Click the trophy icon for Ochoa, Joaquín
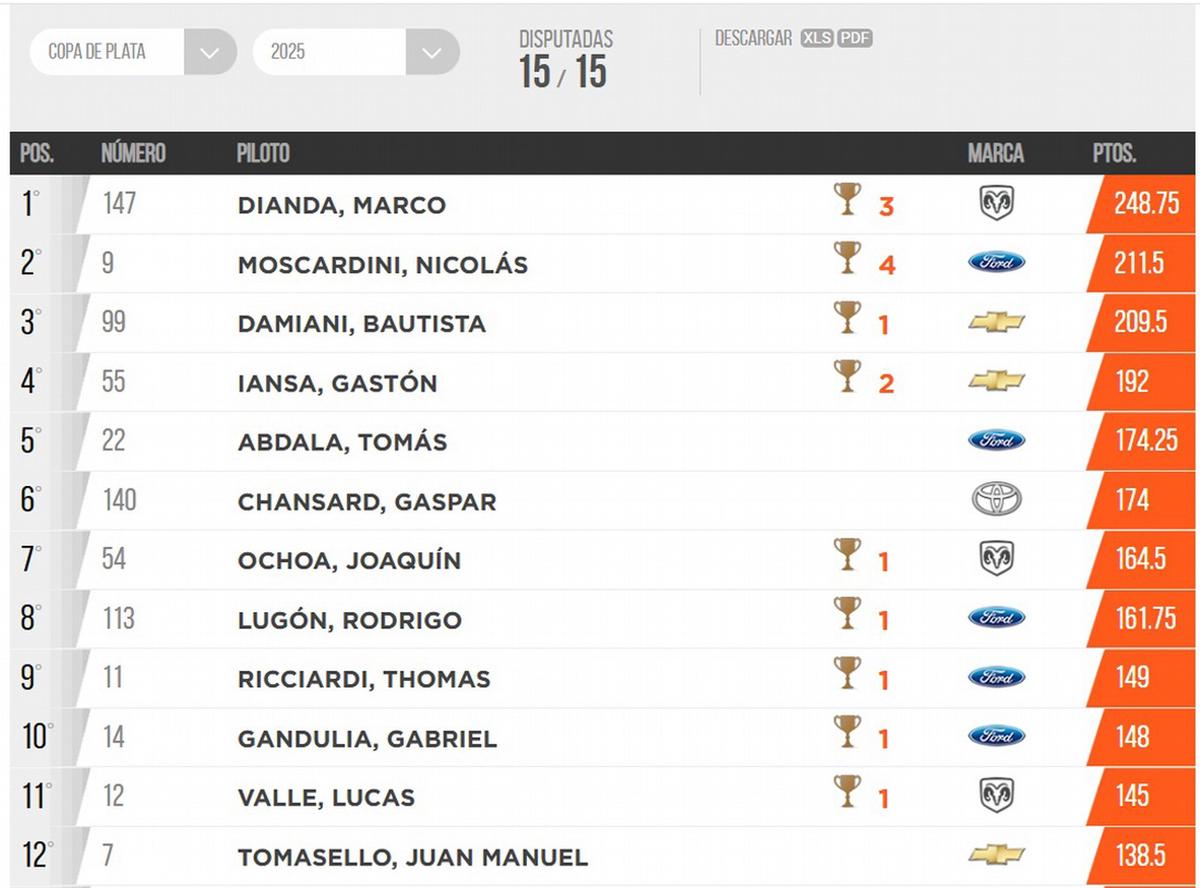1200x888 pixels. click(847, 555)
